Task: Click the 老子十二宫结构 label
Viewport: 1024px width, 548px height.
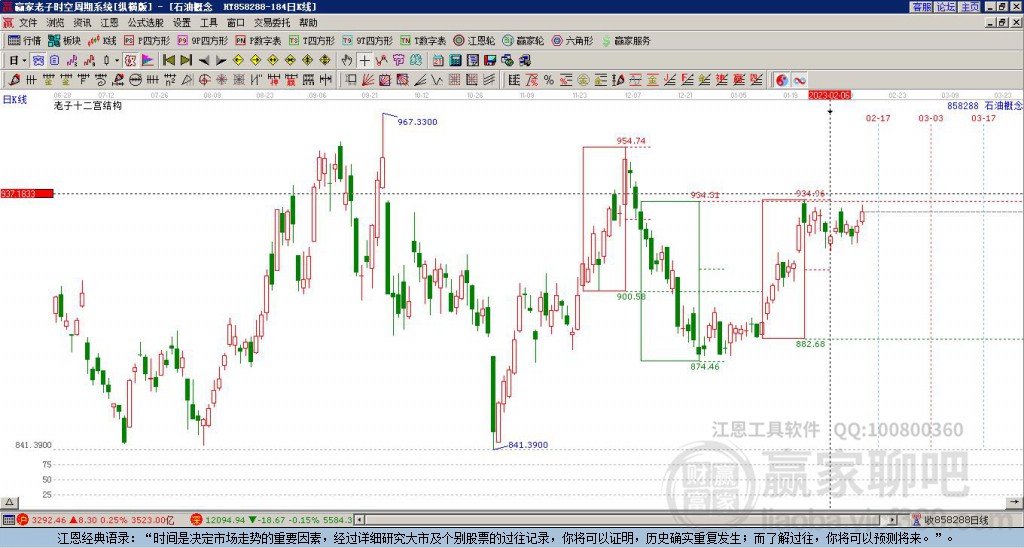Action: [x=88, y=105]
